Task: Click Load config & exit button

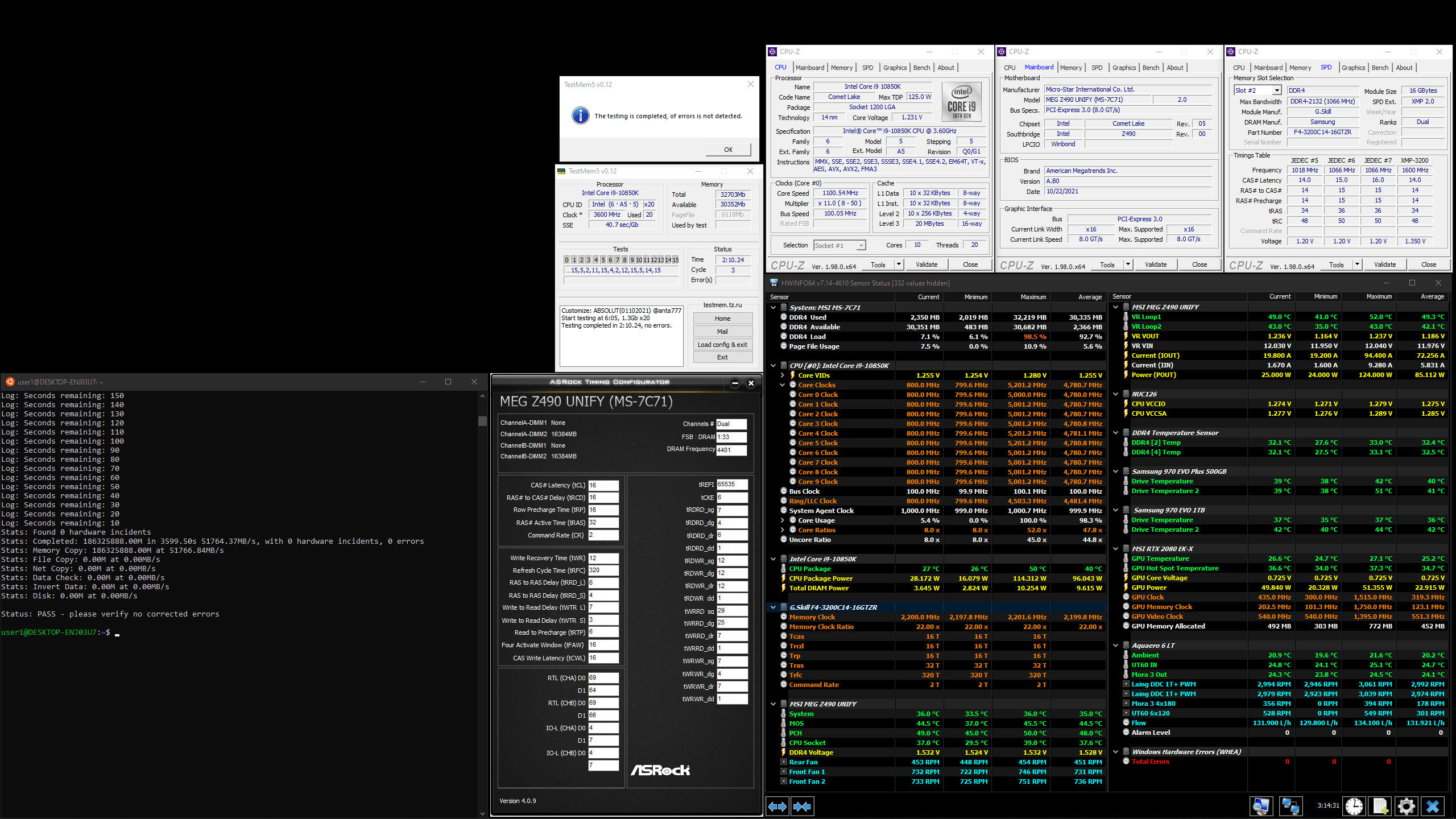Action: tap(723, 345)
